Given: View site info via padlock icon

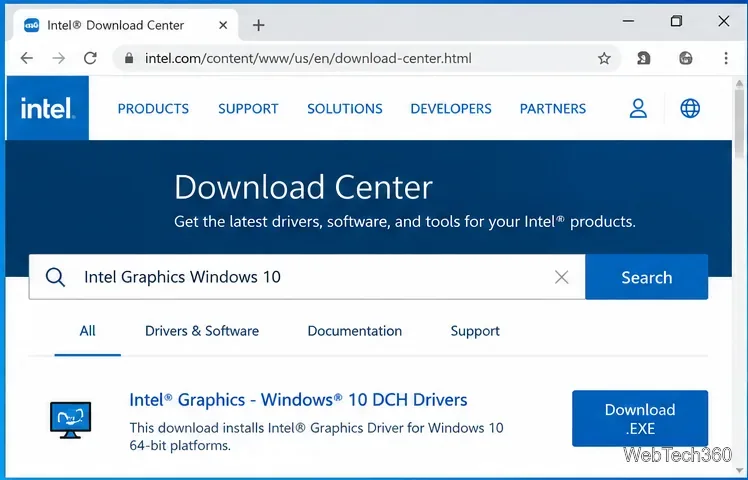Looking at the screenshot, I should [x=128, y=58].
